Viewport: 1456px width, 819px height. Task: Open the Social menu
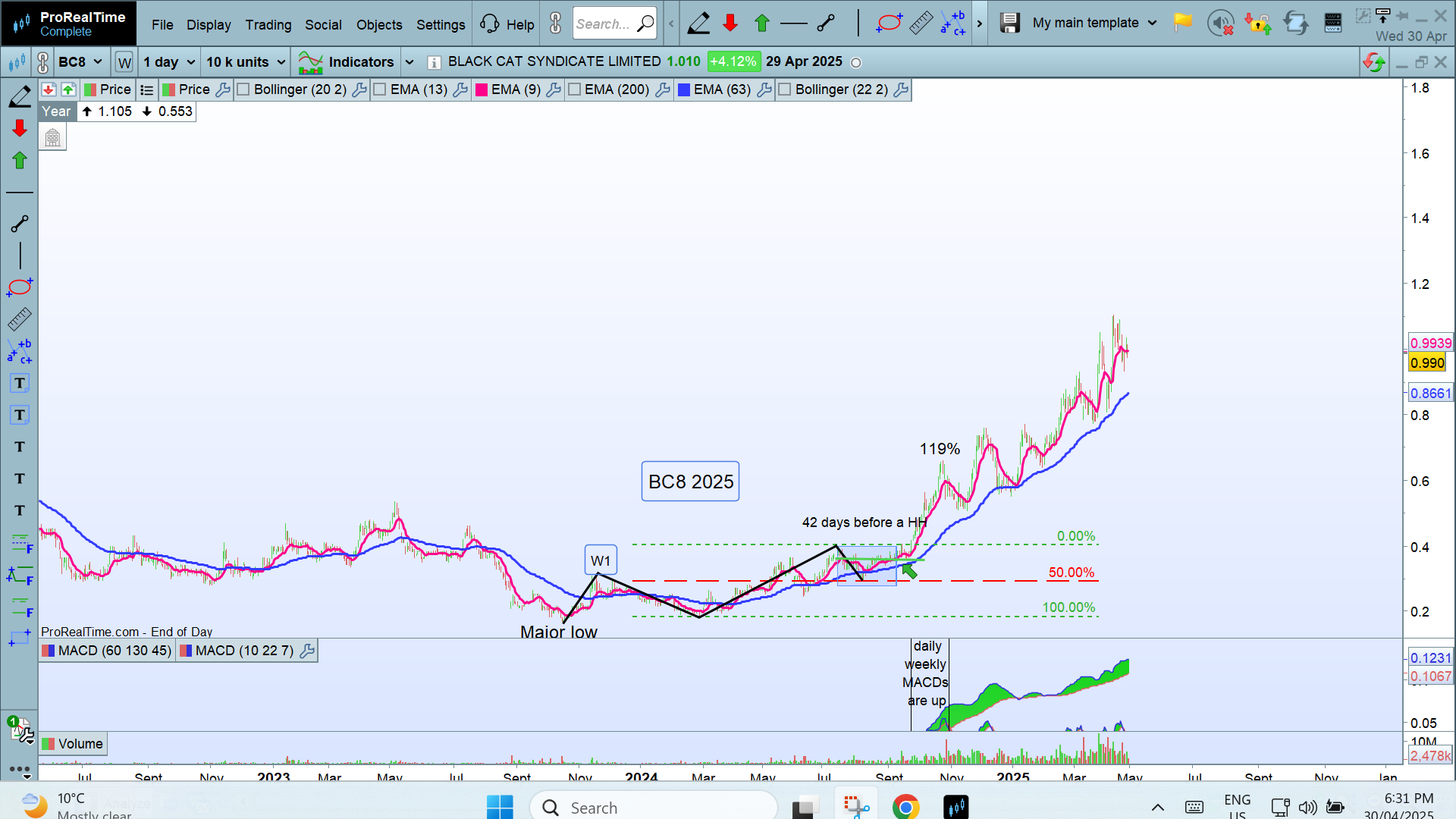323,24
